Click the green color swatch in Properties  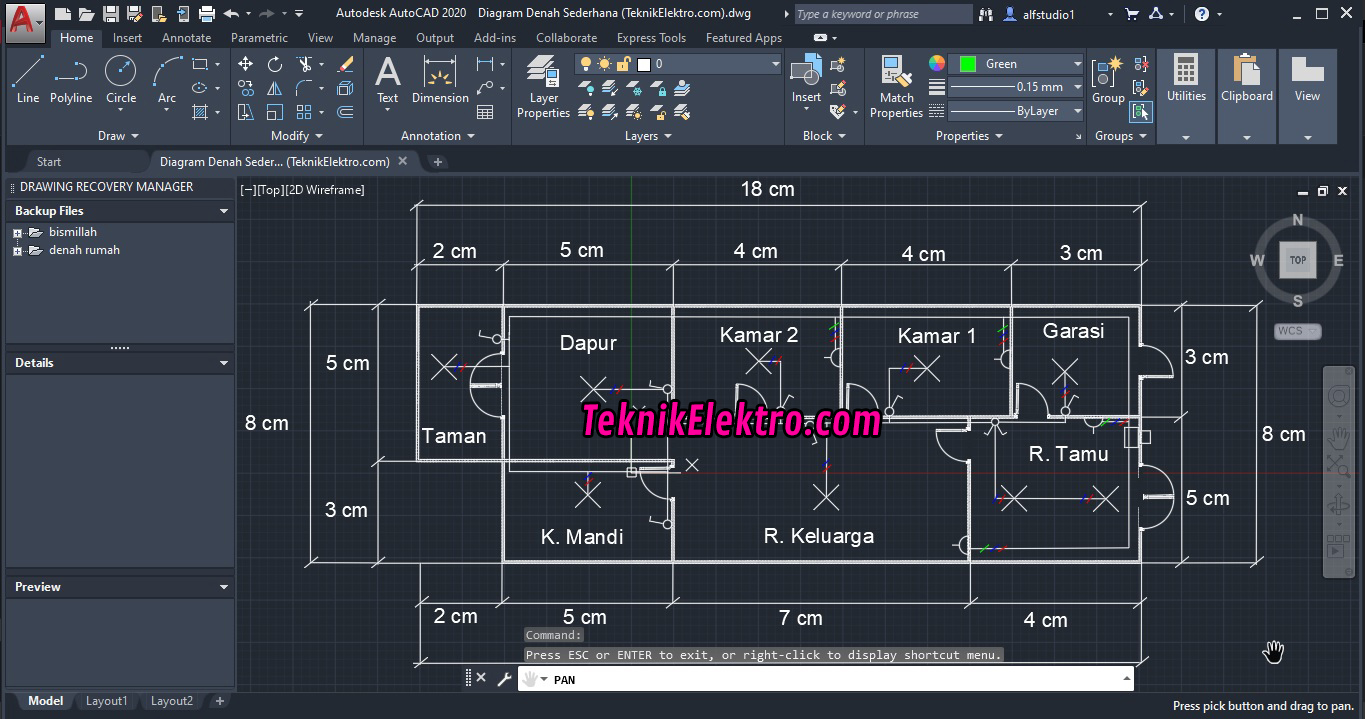pyautogui.click(x=967, y=64)
